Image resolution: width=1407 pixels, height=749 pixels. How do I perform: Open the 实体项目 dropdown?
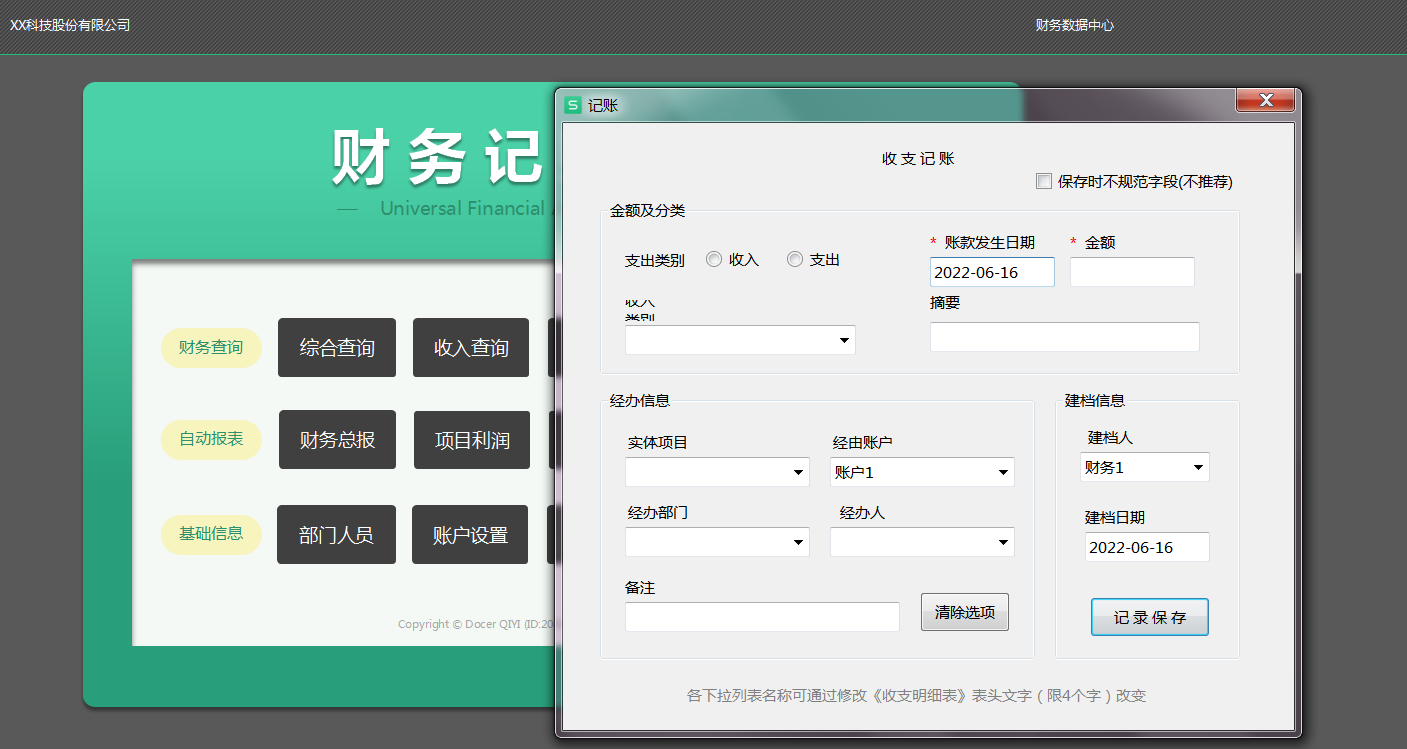pos(799,473)
